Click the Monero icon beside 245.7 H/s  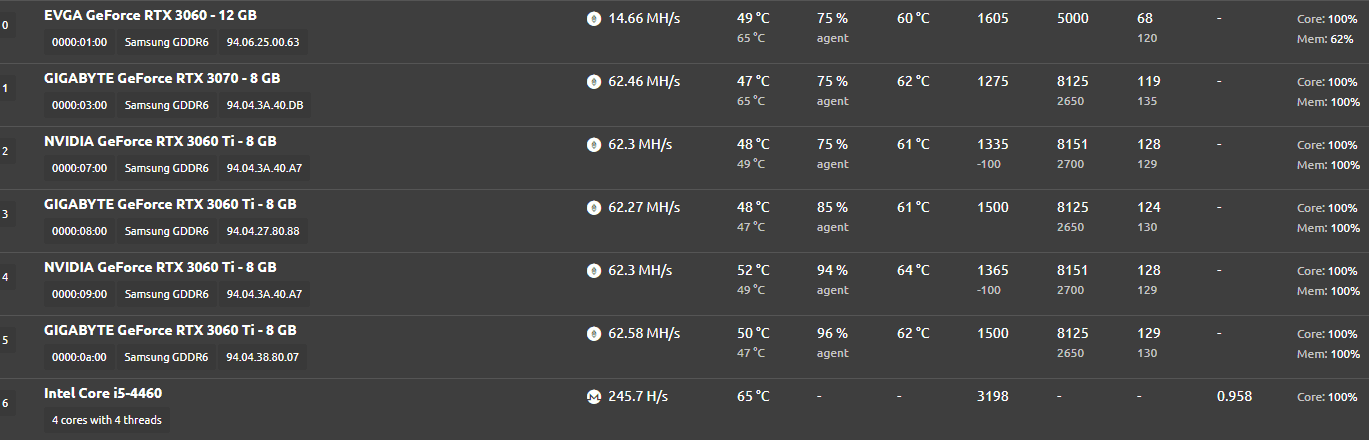click(593, 397)
